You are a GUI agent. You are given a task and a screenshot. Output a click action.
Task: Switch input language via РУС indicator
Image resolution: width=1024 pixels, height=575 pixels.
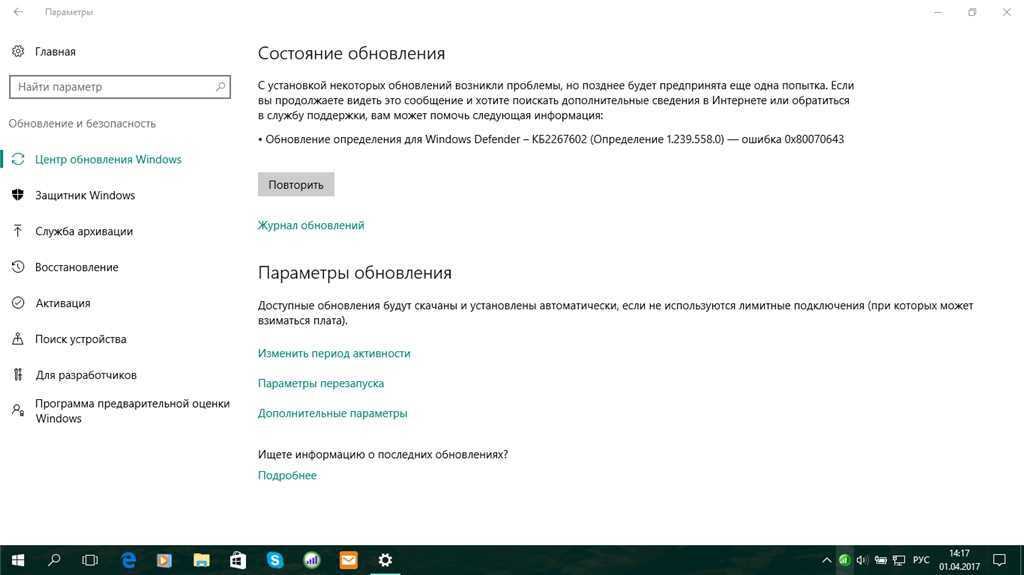pos(921,560)
